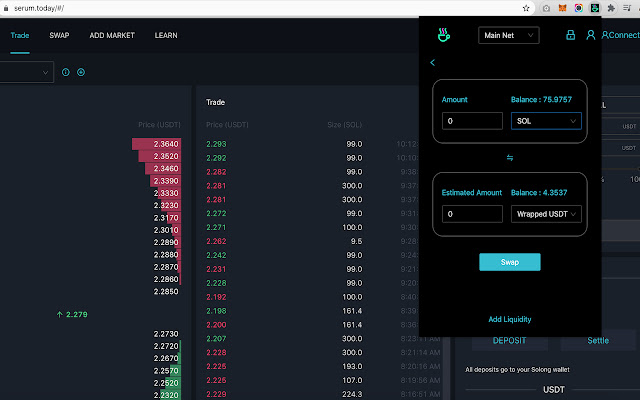Image resolution: width=640 pixels, height=400 pixels.
Task: Open the Main Net network dropdown
Action: (509, 35)
